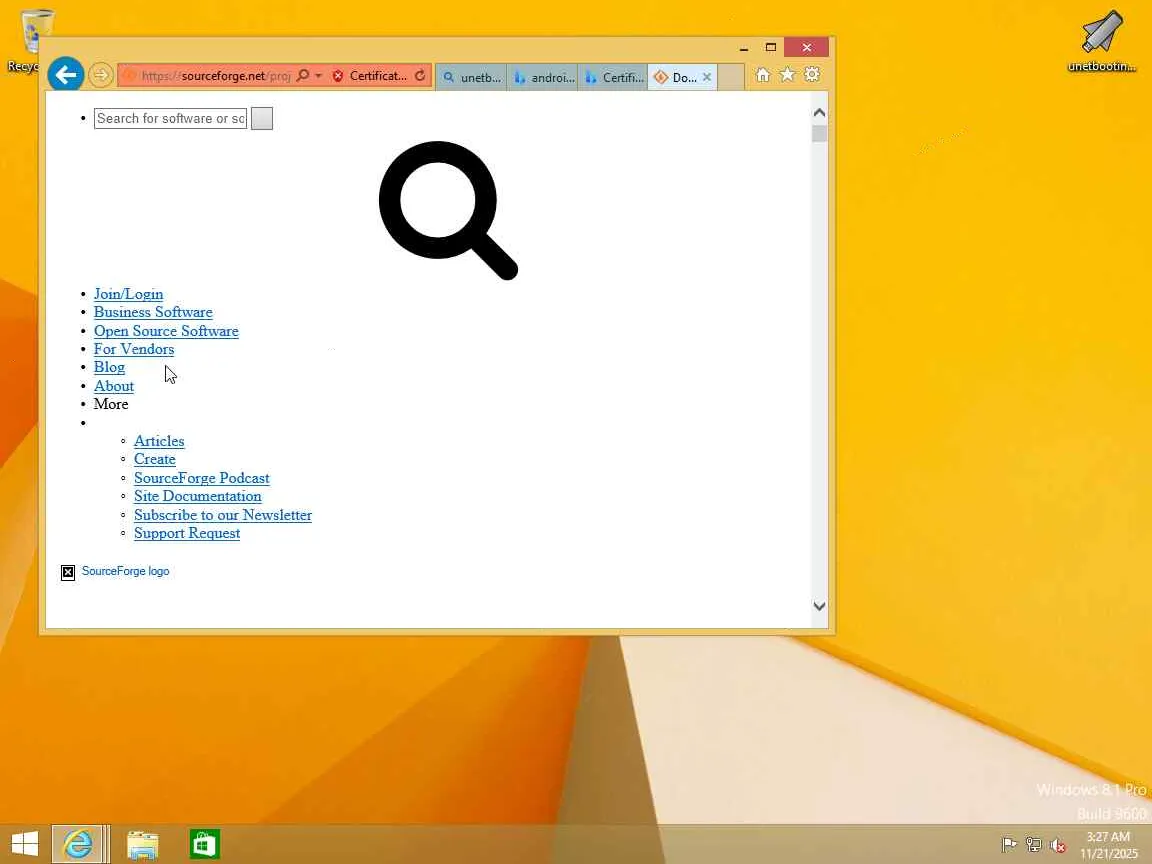Open Subscribe to our Newsletter link
1152x864 pixels.
223,515
